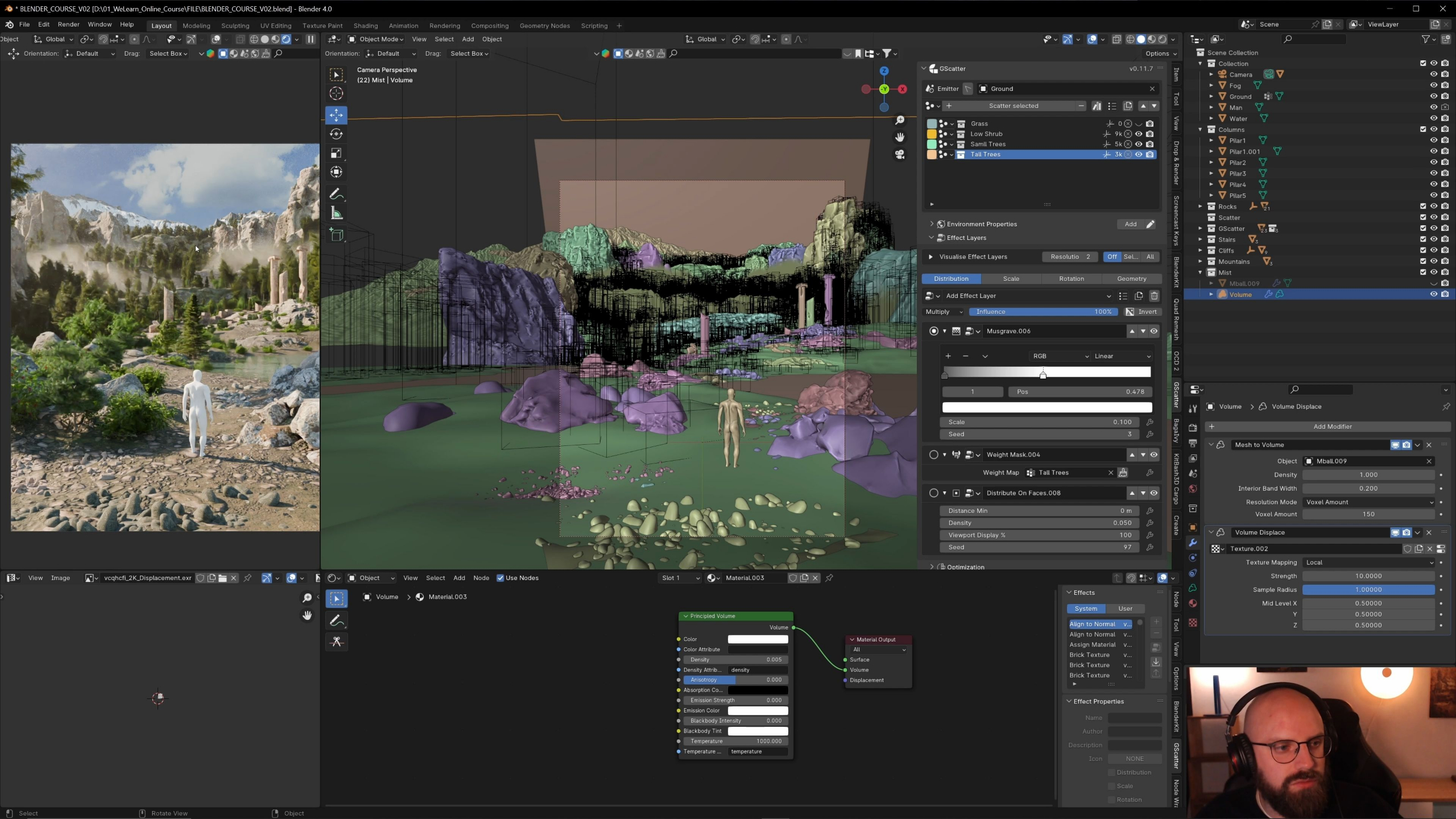The height and width of the screenshot is (819, 1456).
Task: Hide Tall Trees scatter layer visibility
Action: pos(1139,155)
